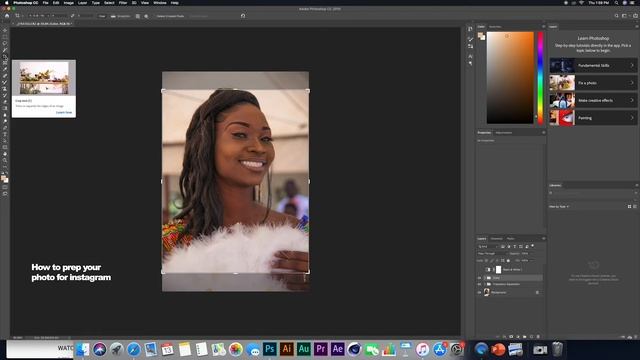This screenshot has height=360, width=640.
Task: Open the Make creative effects tutorial
Action: (593, 100)
